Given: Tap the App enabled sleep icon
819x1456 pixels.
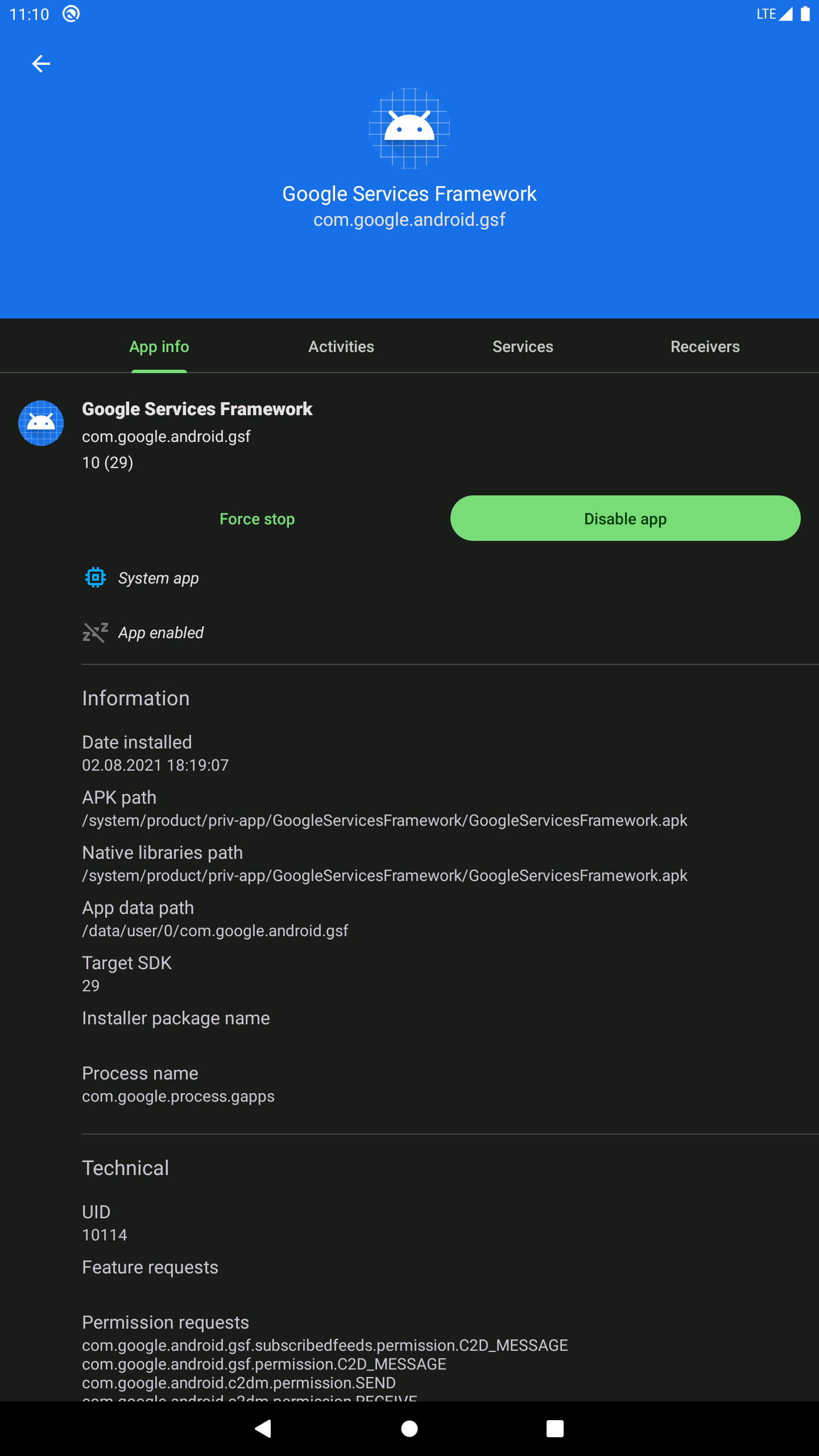Looking at the screenshot, I should tap(96, 632).
